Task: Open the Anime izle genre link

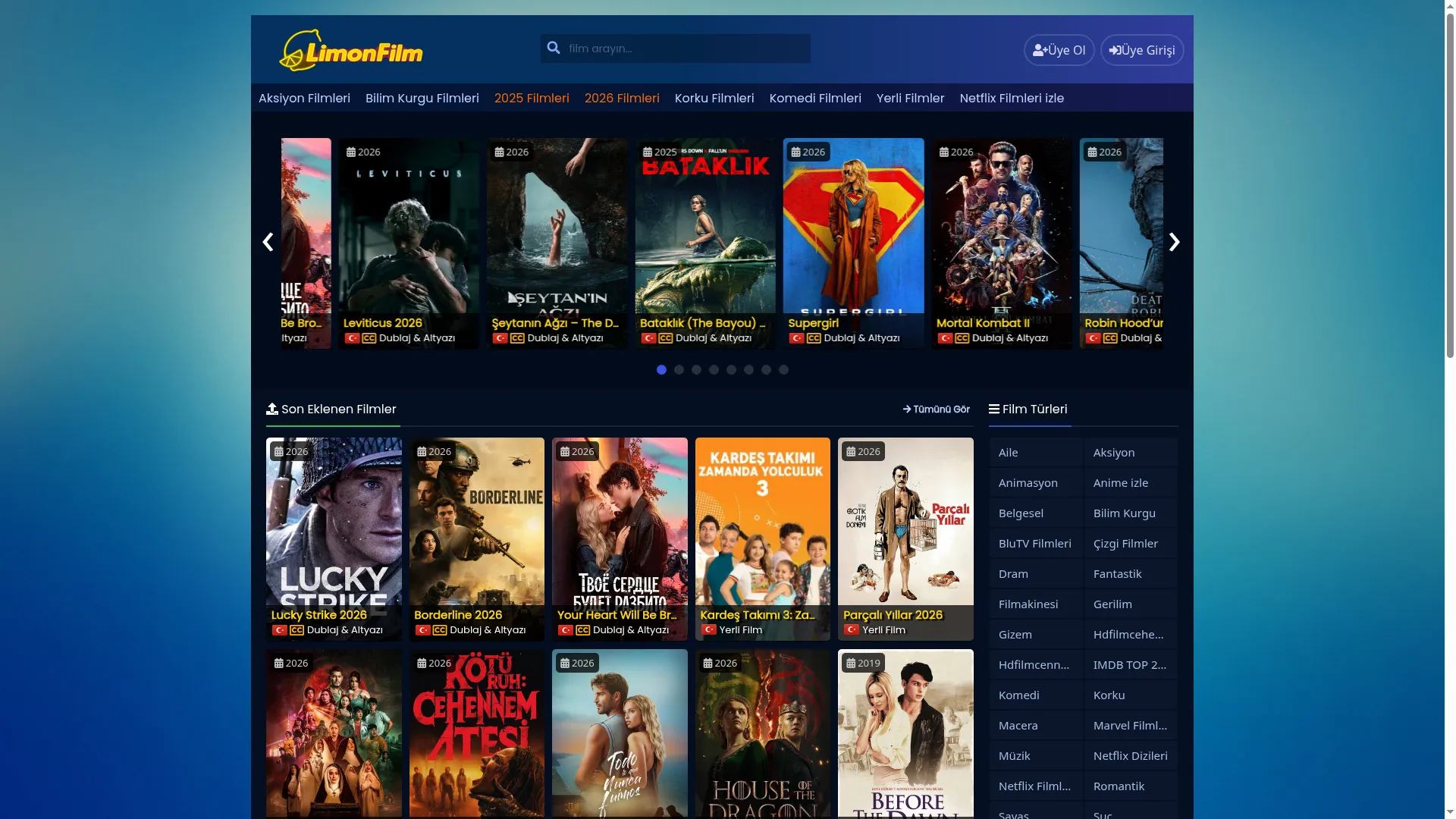Action: 1131,482
